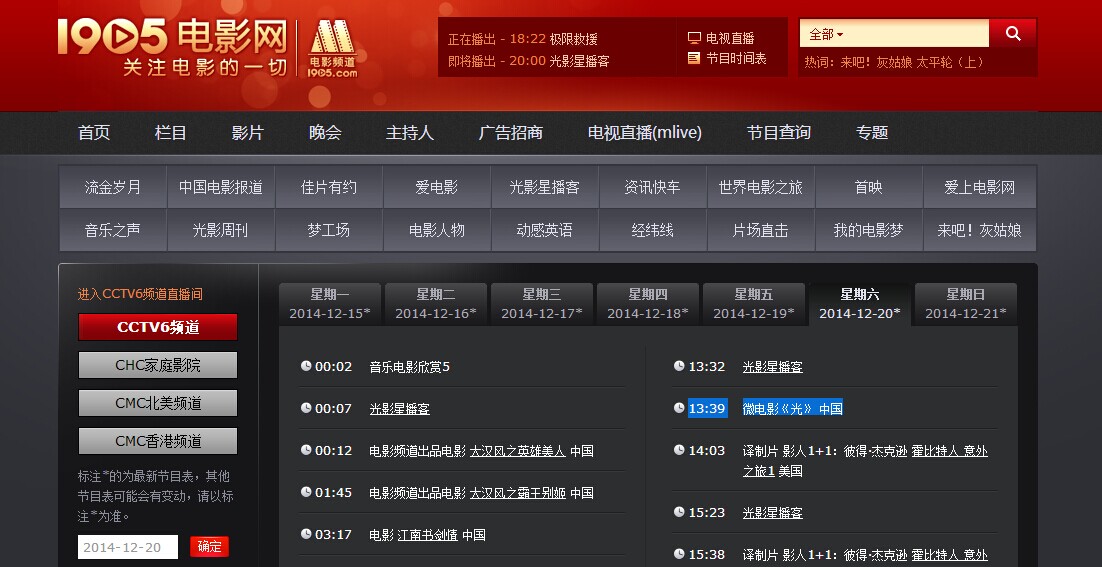Image resolution: width=1102 pixels, height=567 pixels.
Task: Switch to 星期六 2014-12-20 tab
Action: click(860, 304)
